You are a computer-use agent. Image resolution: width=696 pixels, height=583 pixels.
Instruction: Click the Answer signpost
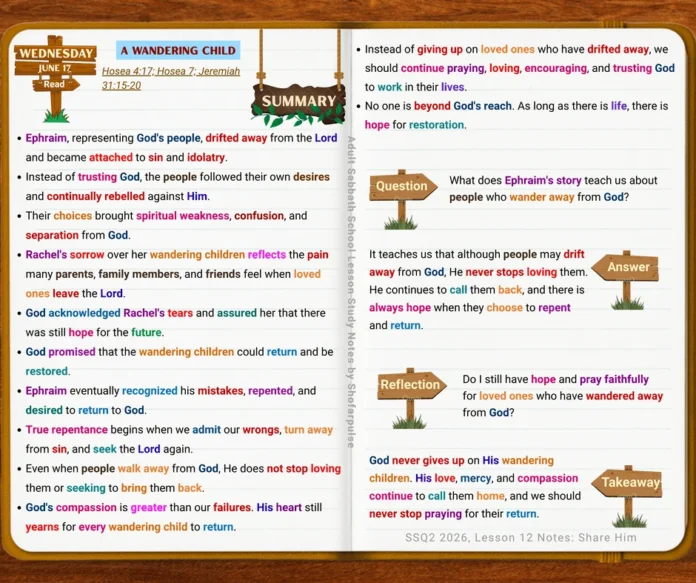pos(626,280)
